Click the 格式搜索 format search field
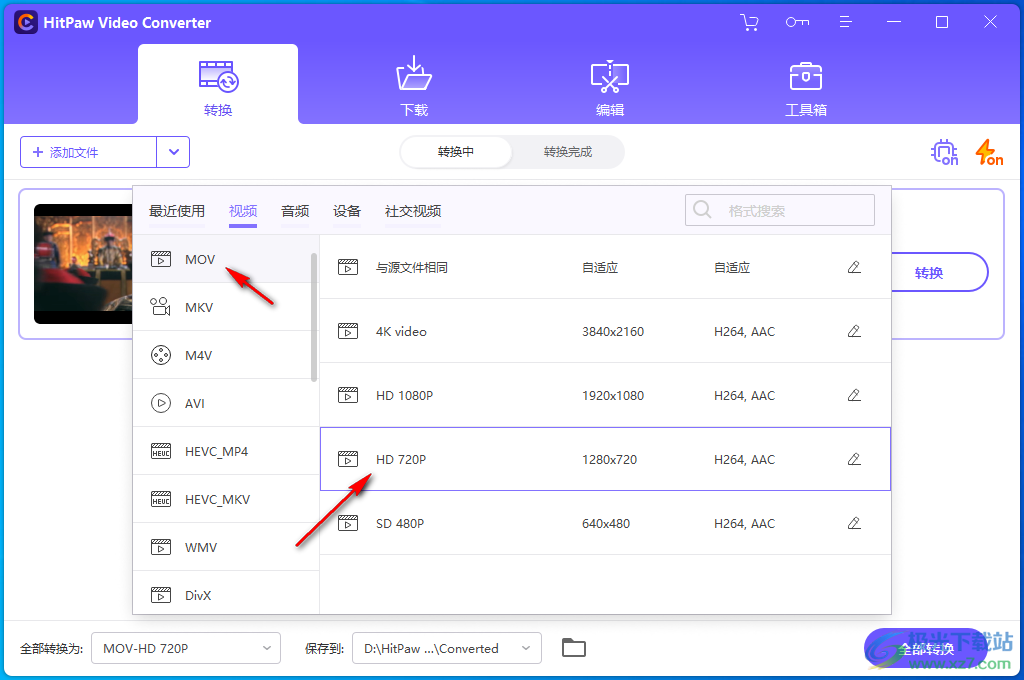This screenshot has width=1024, height=680. [x=779, y=210]
